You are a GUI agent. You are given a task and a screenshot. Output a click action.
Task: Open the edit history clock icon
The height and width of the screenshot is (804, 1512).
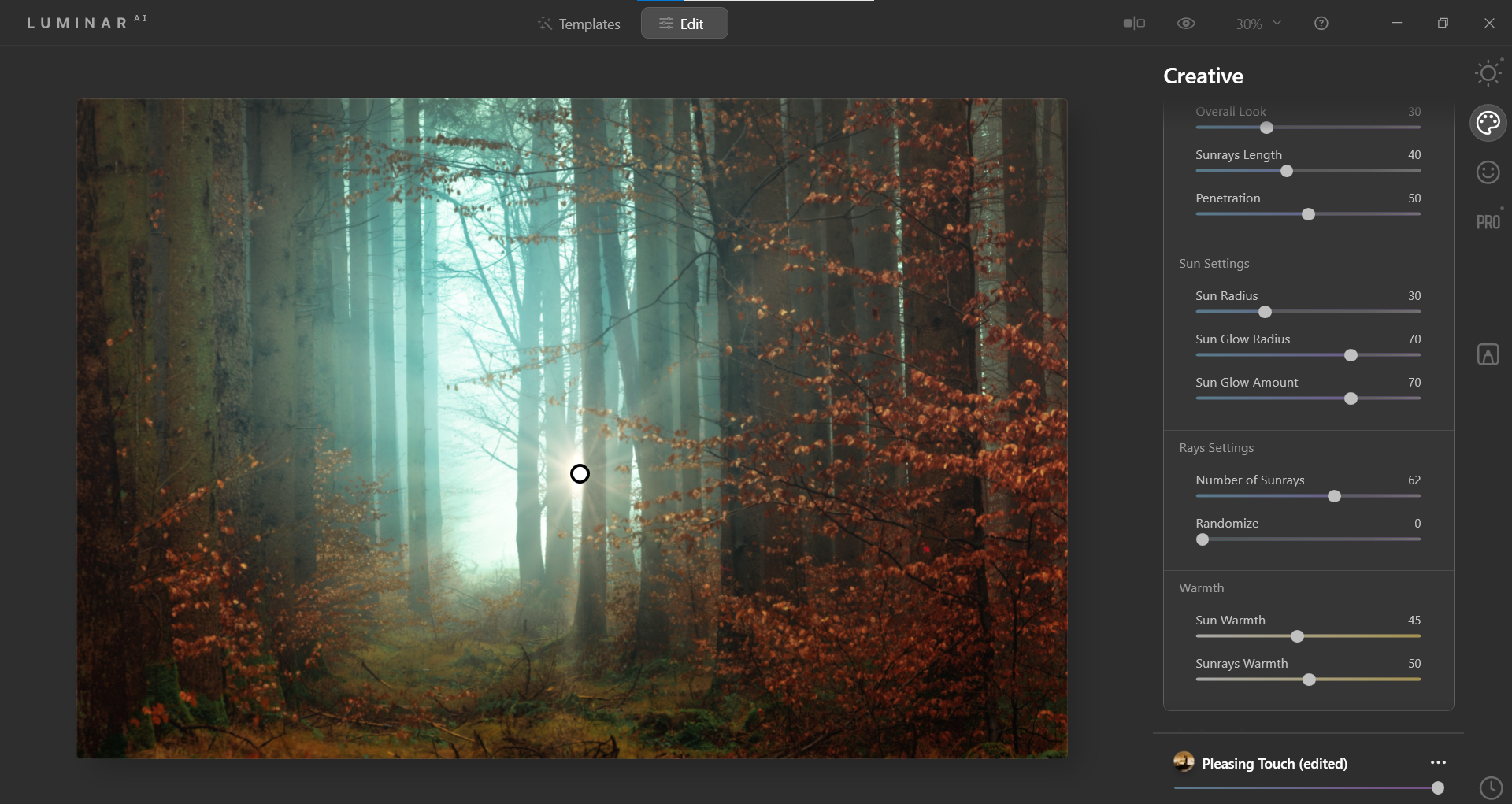(x=1491, y=787)
